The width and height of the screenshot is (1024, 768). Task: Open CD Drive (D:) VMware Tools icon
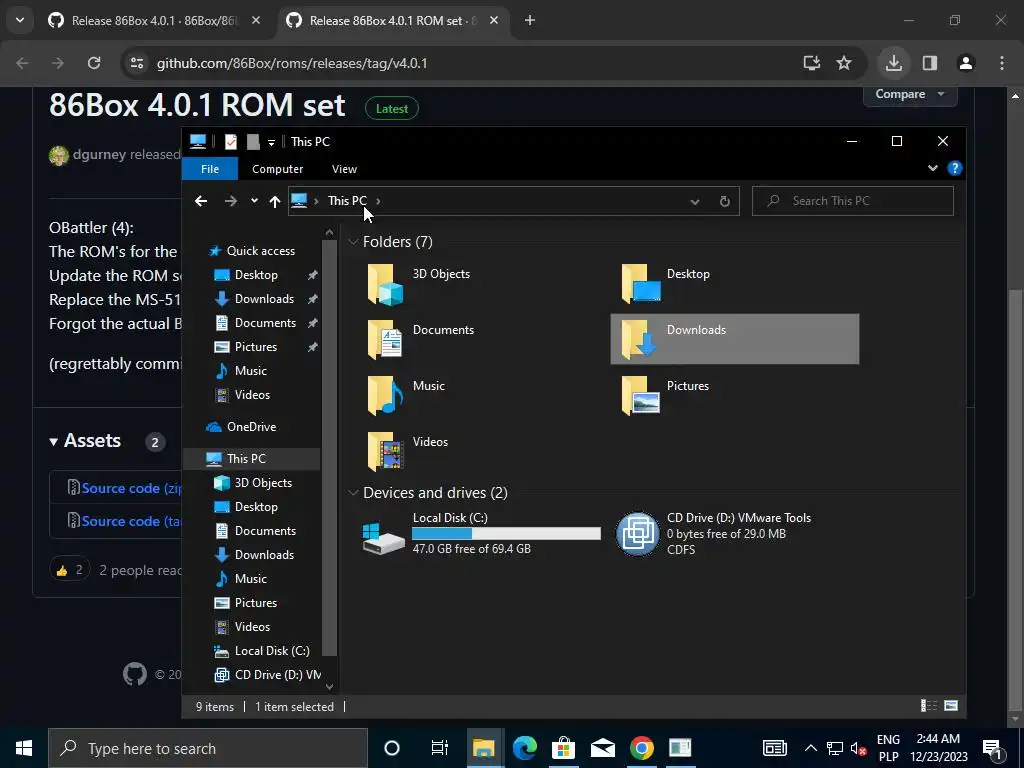click(638, 534)
